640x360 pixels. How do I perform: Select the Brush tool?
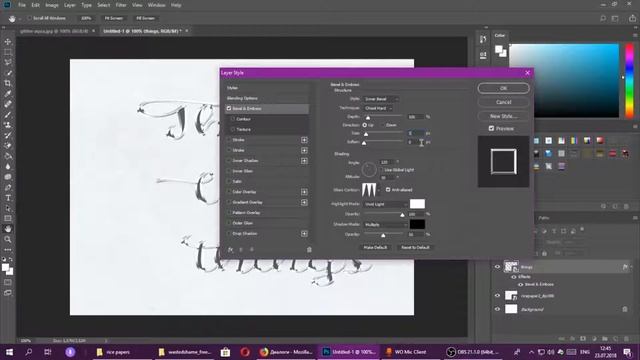[8, 115]
